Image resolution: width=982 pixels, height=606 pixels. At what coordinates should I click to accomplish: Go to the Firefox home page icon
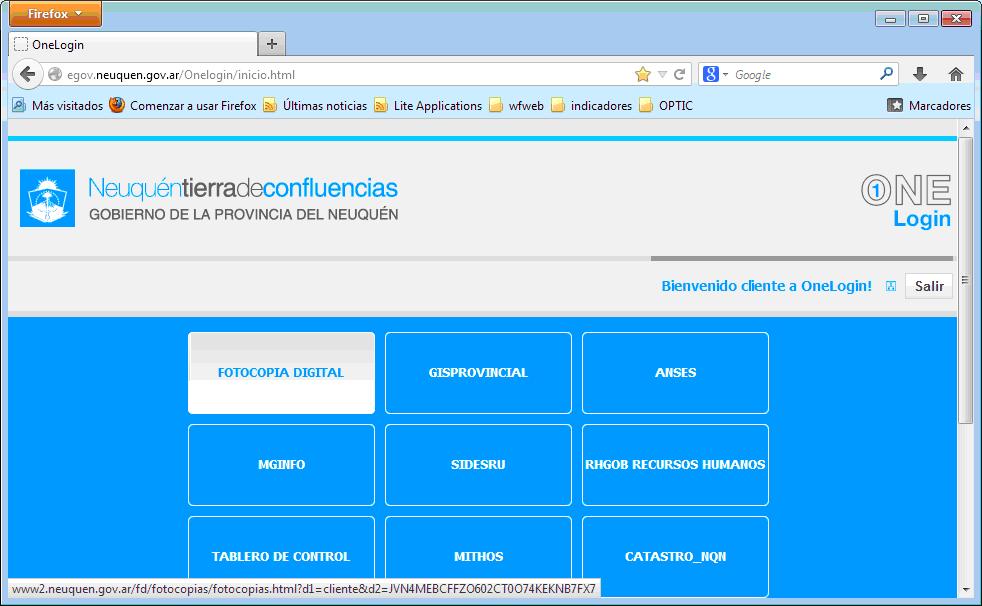[x=955, y=74]
